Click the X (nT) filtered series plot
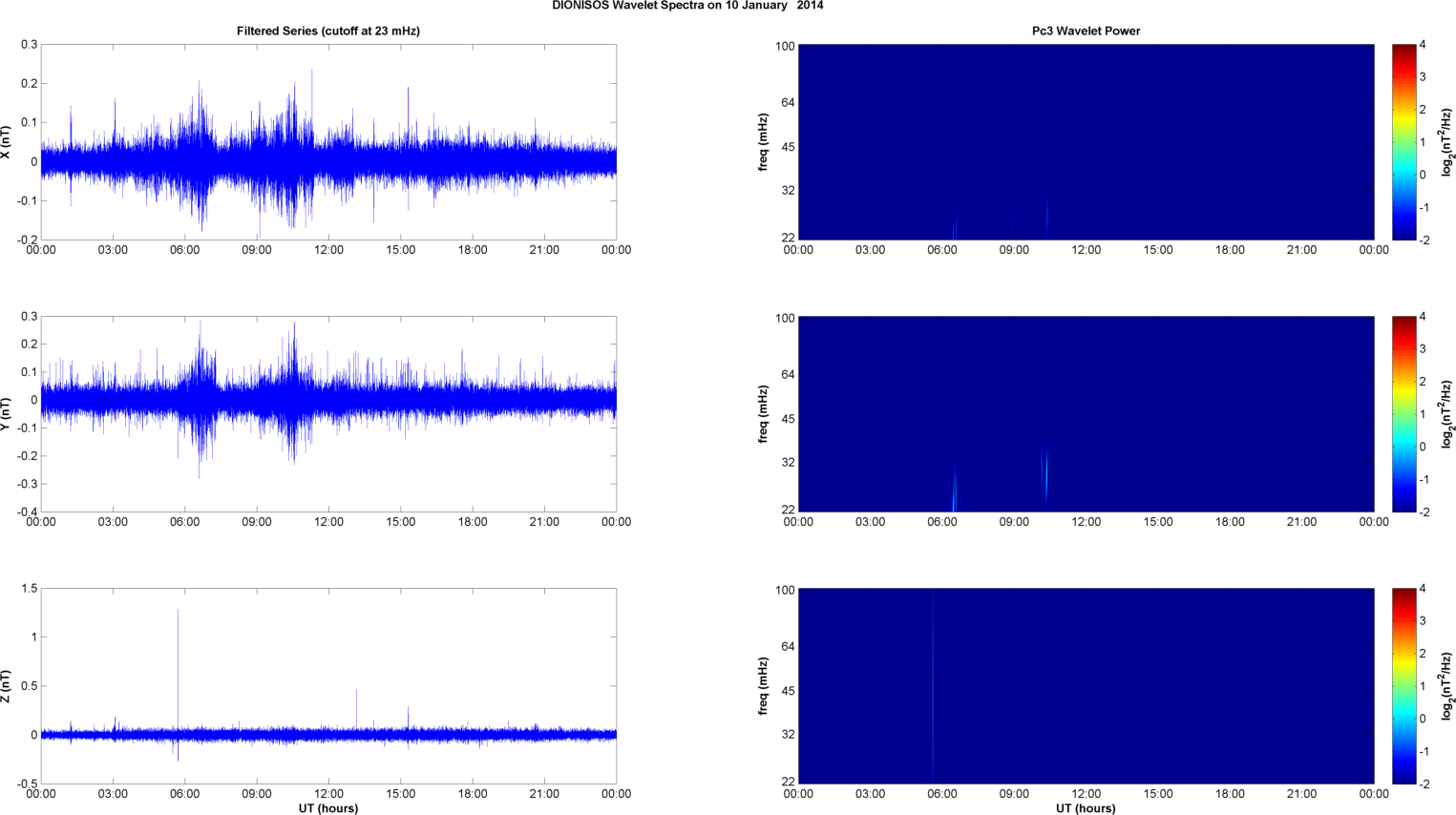The height and width of the screenshot is (815, 1456). pos(328,142)
